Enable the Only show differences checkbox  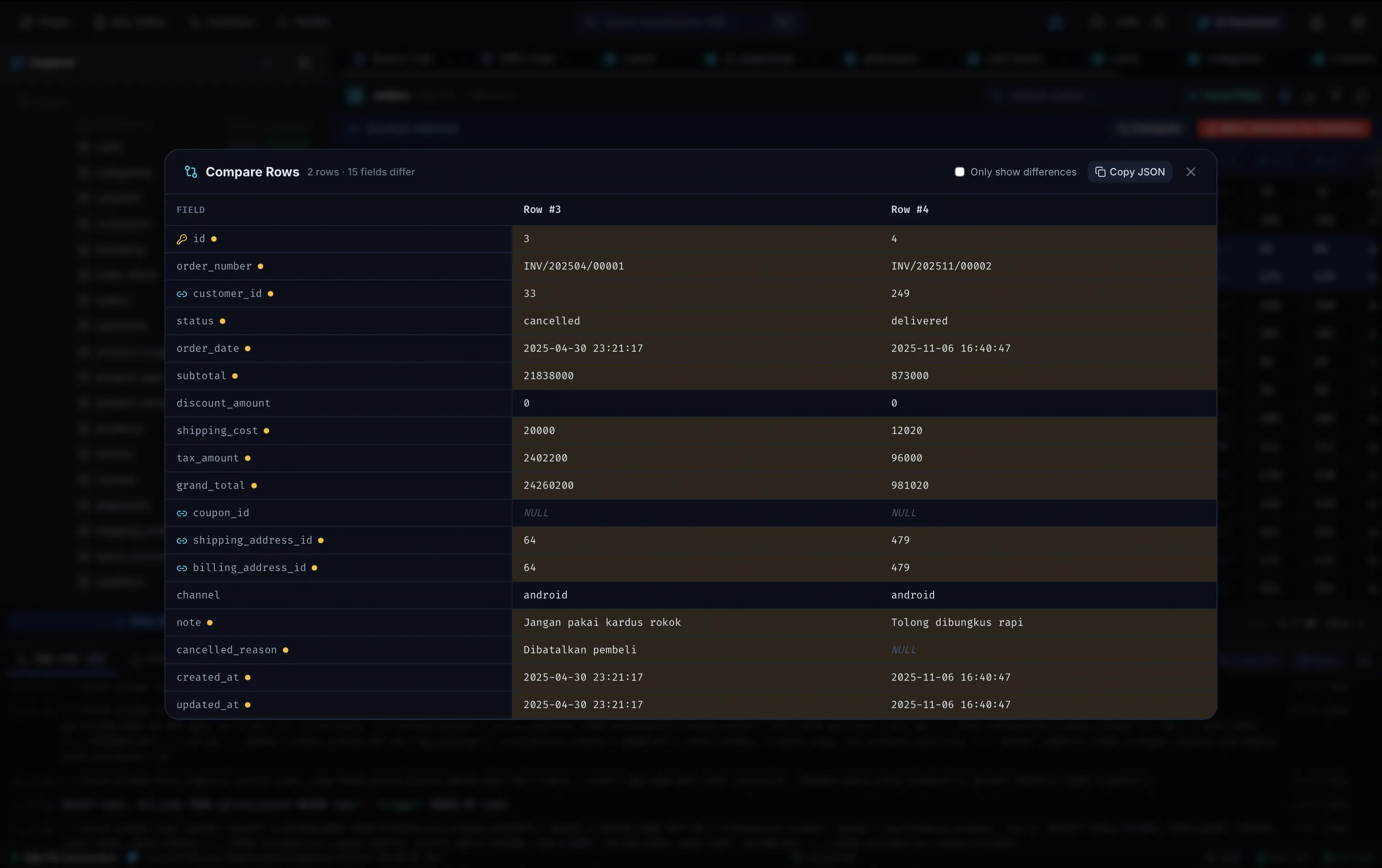tap(959, 171)
